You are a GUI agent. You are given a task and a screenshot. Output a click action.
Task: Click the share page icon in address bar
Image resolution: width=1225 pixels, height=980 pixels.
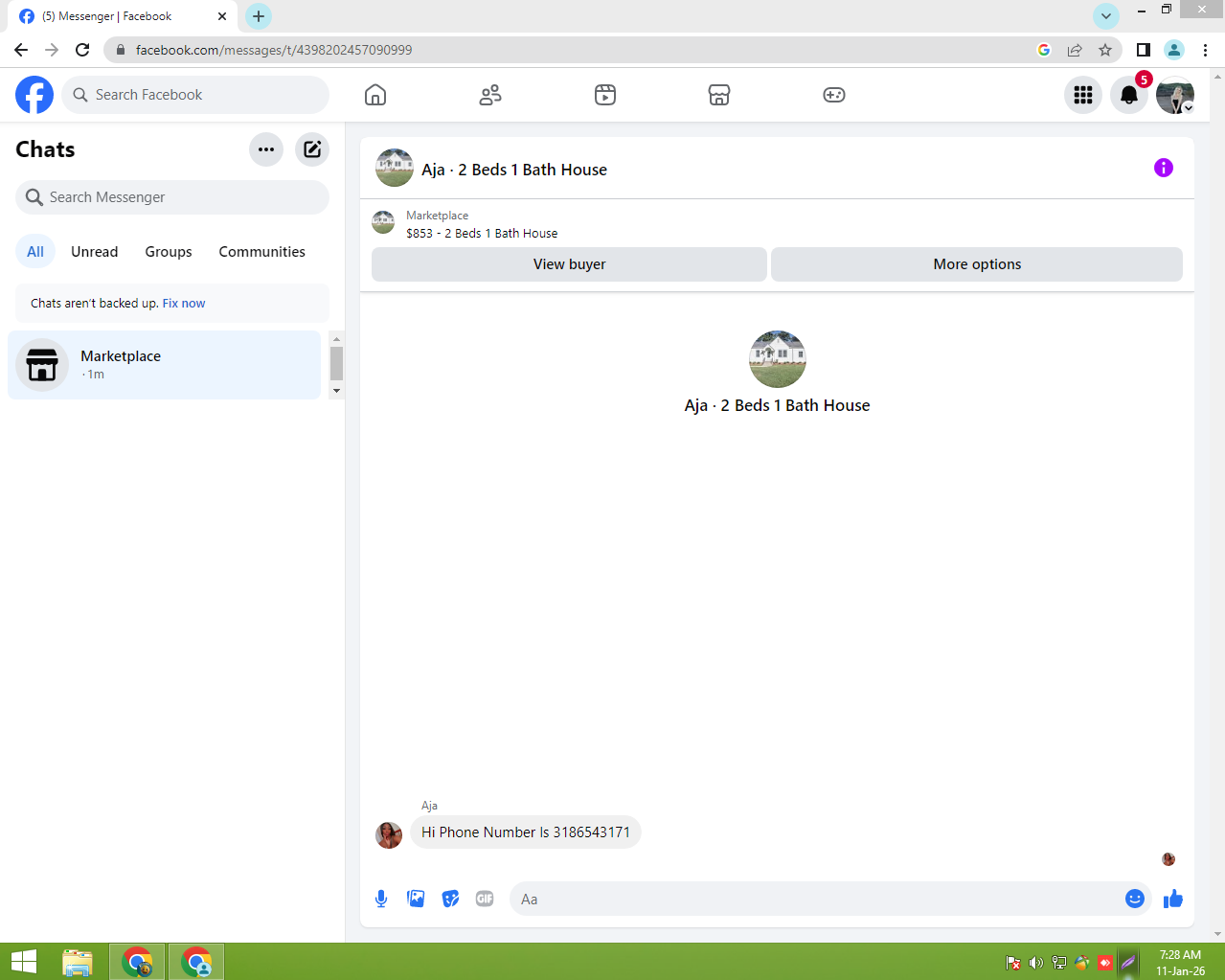[x=1075, y=50]
